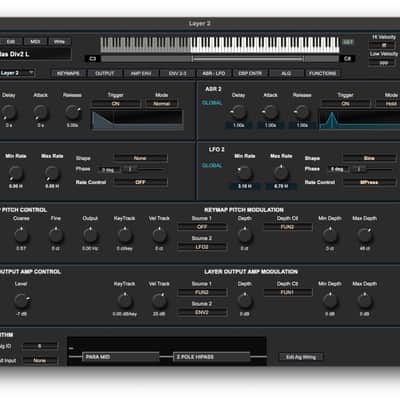Click the ASR 2 Delay value 1.00s field
The image size is (400, 400).
[238, 125]
